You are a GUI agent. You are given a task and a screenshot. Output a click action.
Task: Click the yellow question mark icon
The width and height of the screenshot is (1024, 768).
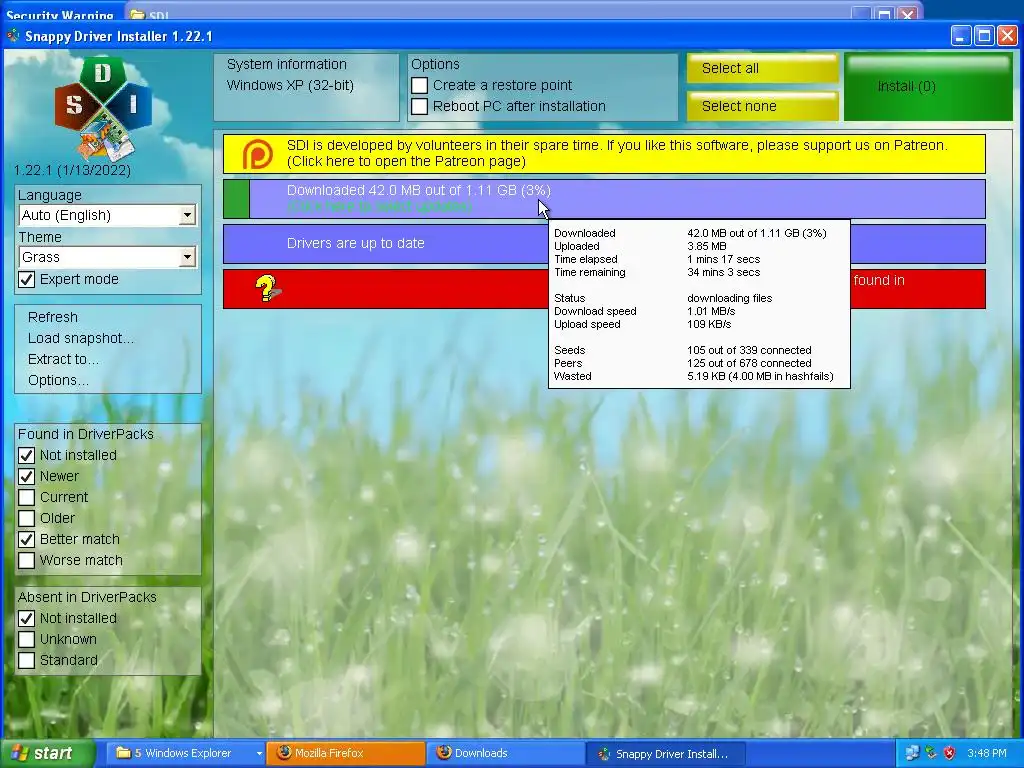coord(267,288)
